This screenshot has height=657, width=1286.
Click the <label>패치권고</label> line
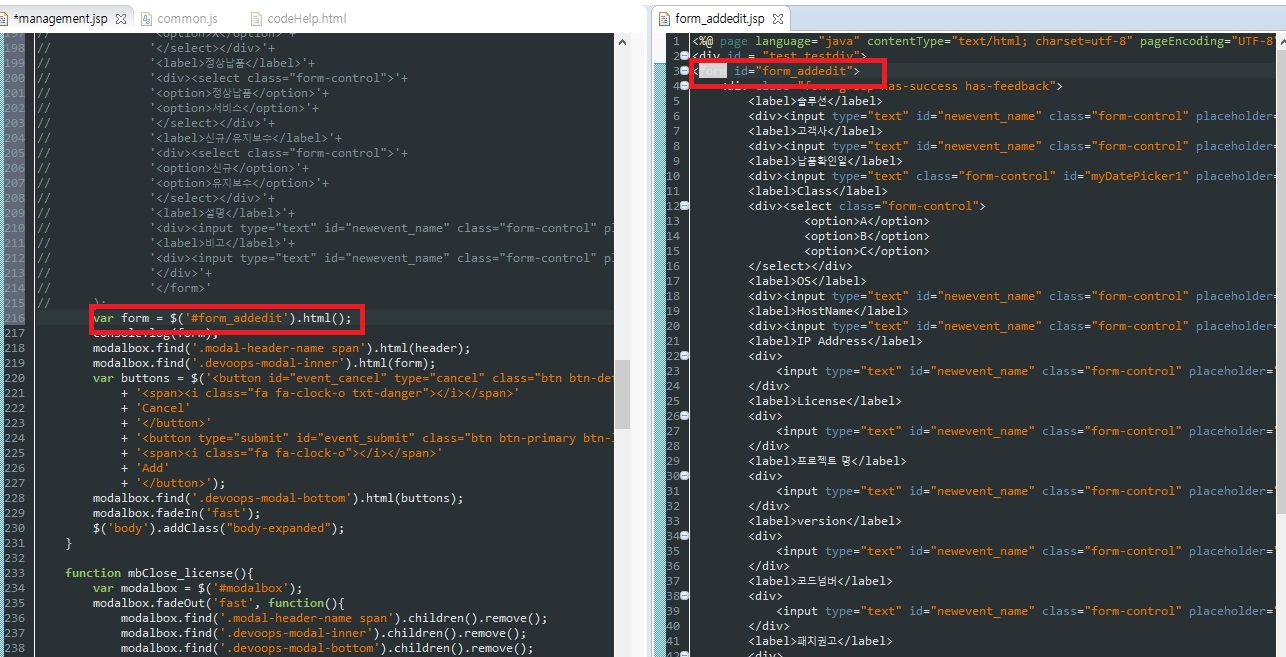(820, 641)
